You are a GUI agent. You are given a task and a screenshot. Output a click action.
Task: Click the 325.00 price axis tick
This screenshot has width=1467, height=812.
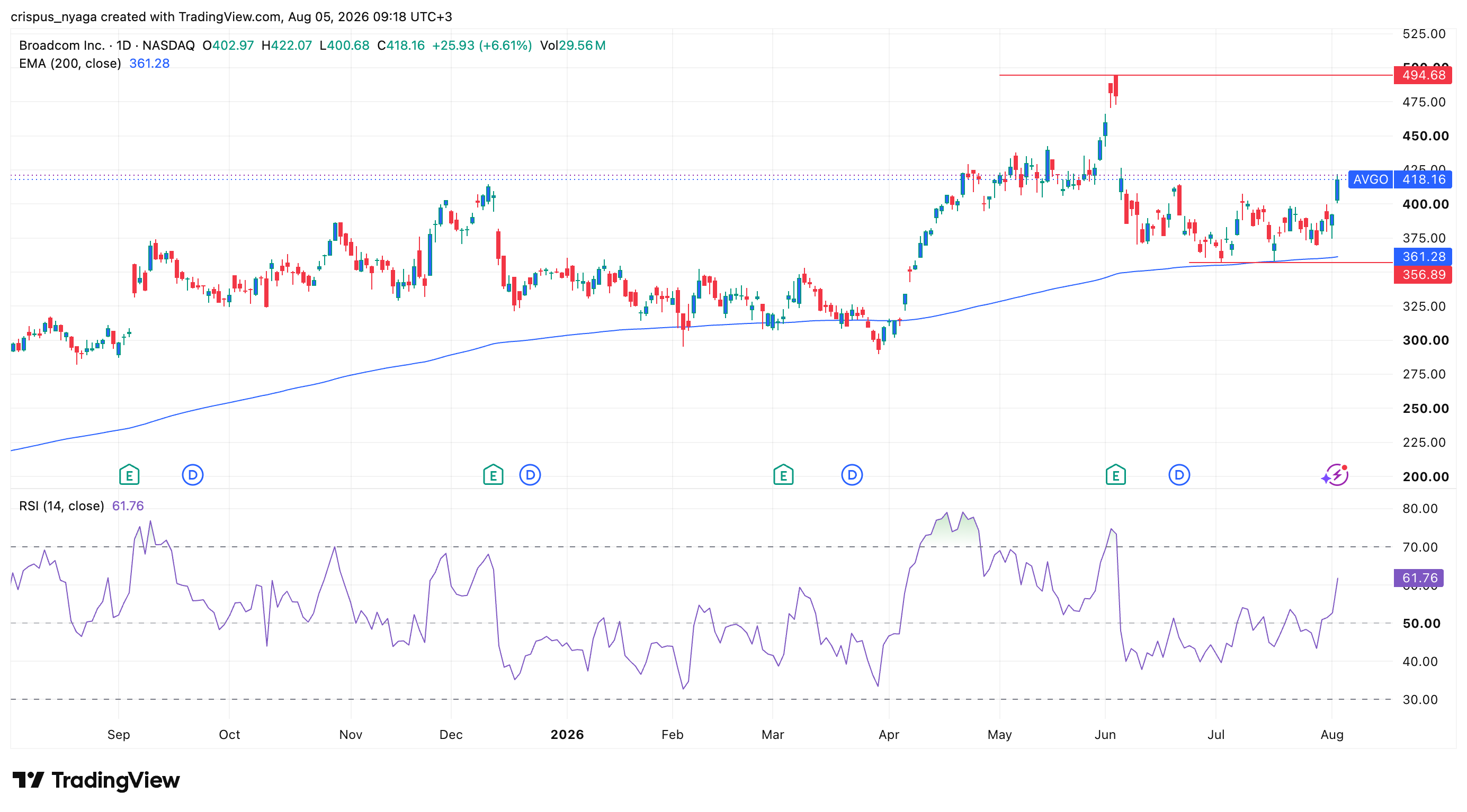point(1424,306)
